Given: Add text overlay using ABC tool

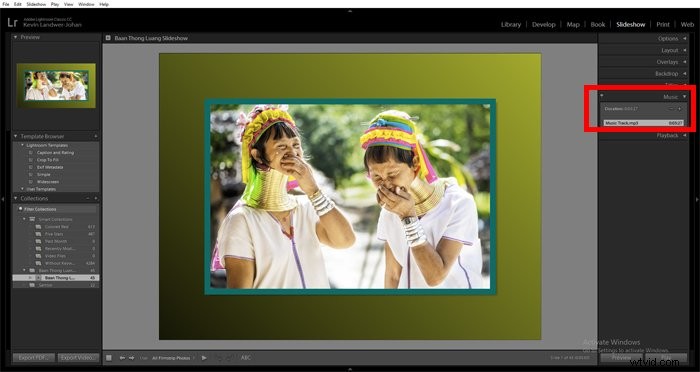Looking at the screenshot, I should click(x=246, y=358).
